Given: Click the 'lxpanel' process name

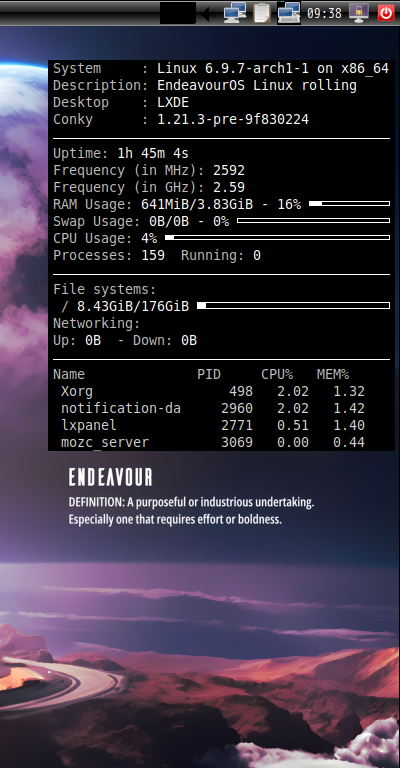Looking at the screenshot, I should 89,425.
